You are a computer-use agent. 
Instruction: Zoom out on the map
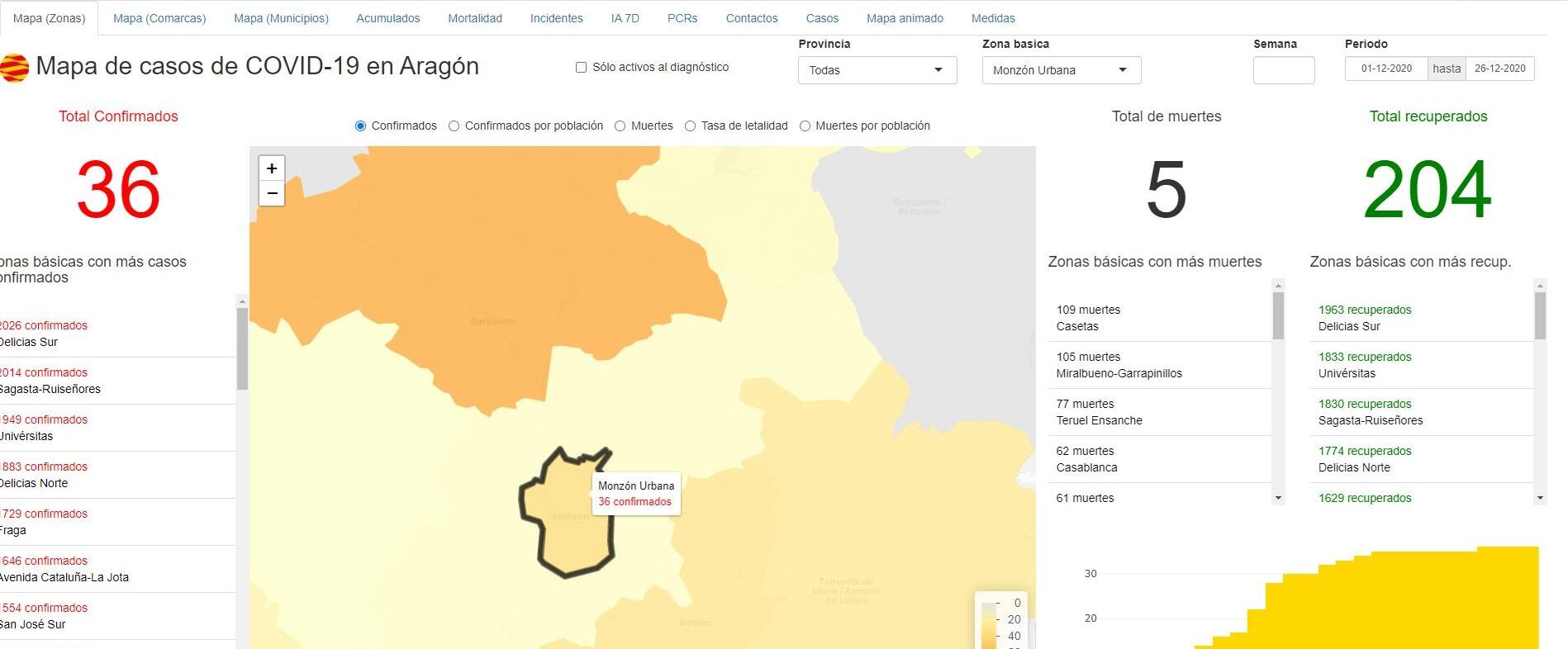point(272,194)
